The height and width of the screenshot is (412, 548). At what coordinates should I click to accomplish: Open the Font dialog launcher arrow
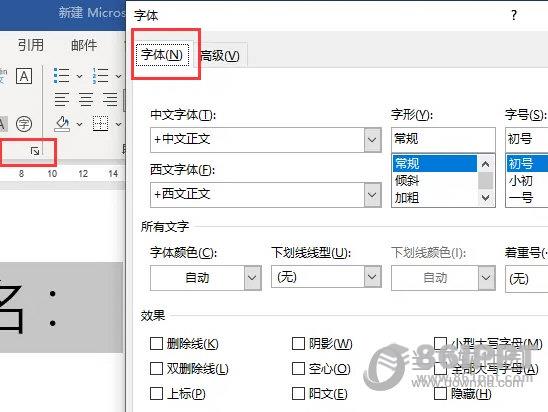35,151
